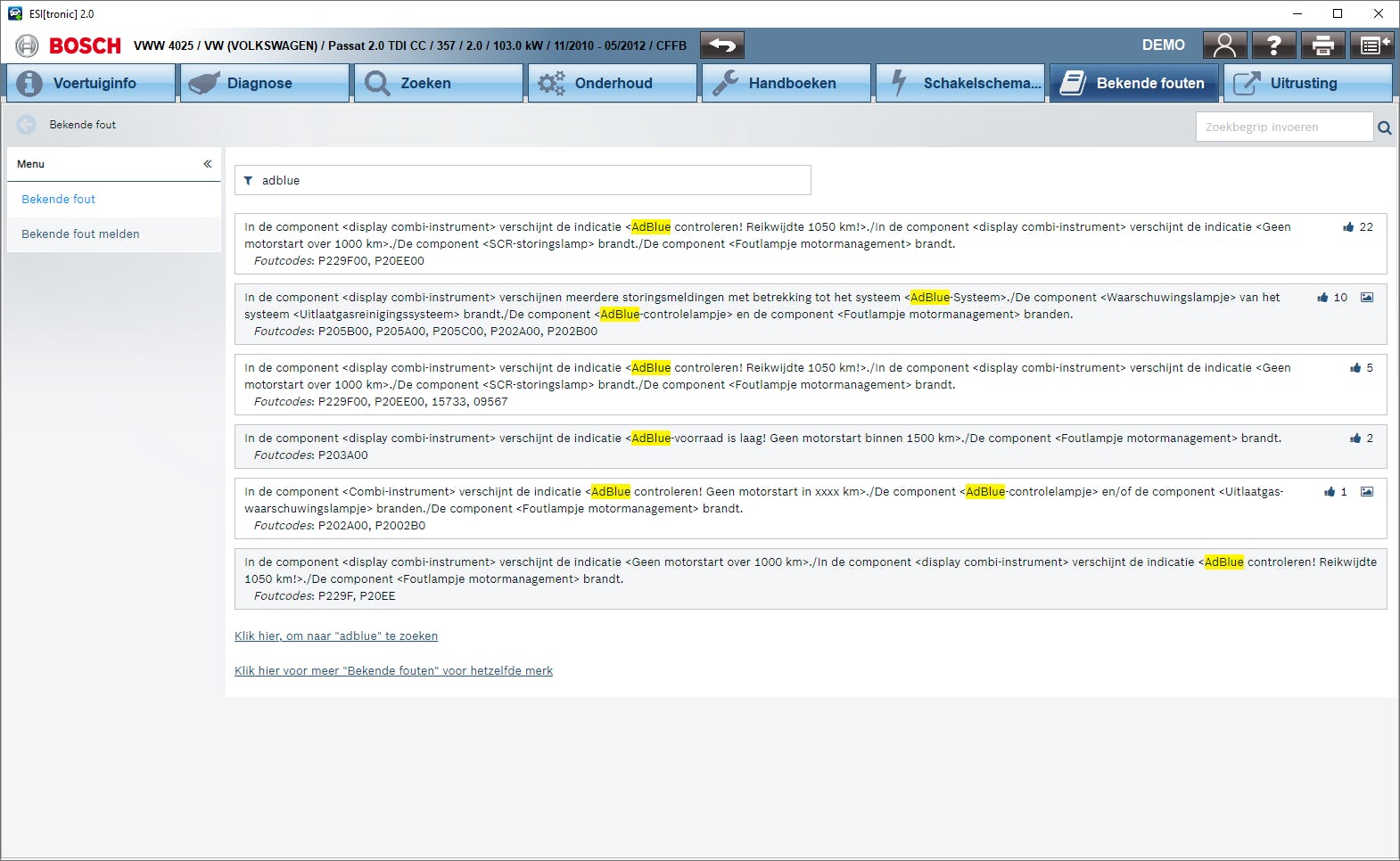Click the filter funnel icon
The width and height of the screenshot is (1400, 861).
point(248,181)
